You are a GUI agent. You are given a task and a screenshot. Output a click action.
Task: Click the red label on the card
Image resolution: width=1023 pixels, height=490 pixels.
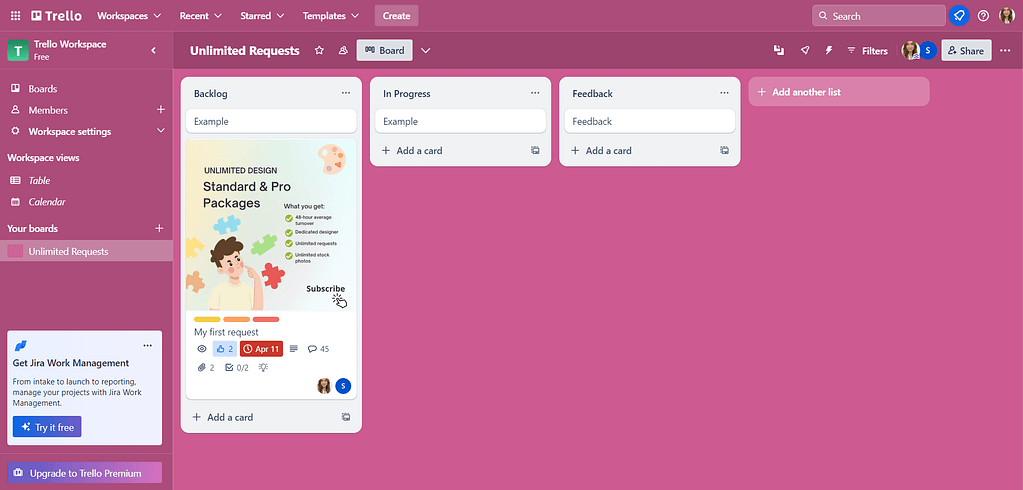pos(266,319)
